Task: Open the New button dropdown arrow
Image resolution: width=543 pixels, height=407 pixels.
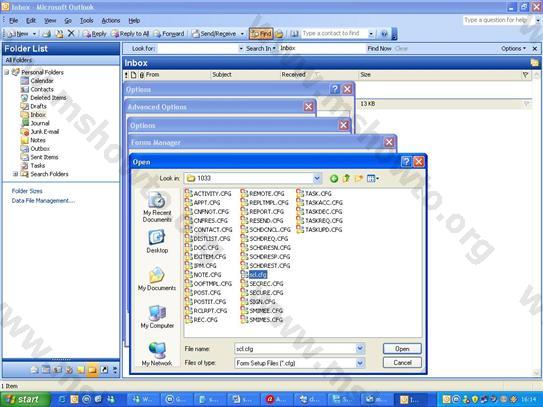Action: click(34, 34)
